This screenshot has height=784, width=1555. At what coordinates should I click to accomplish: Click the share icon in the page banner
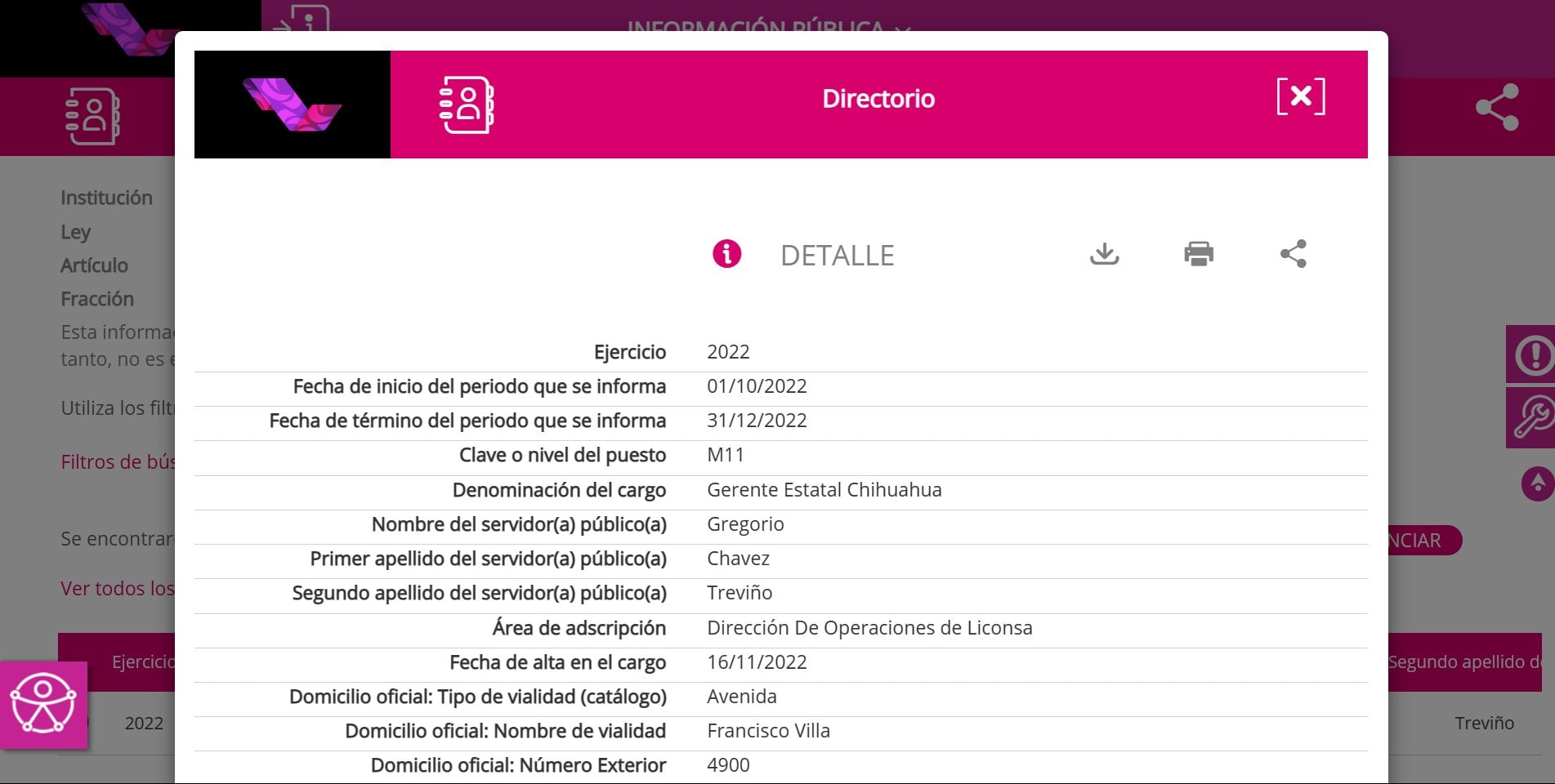(x=1496, y=107)
